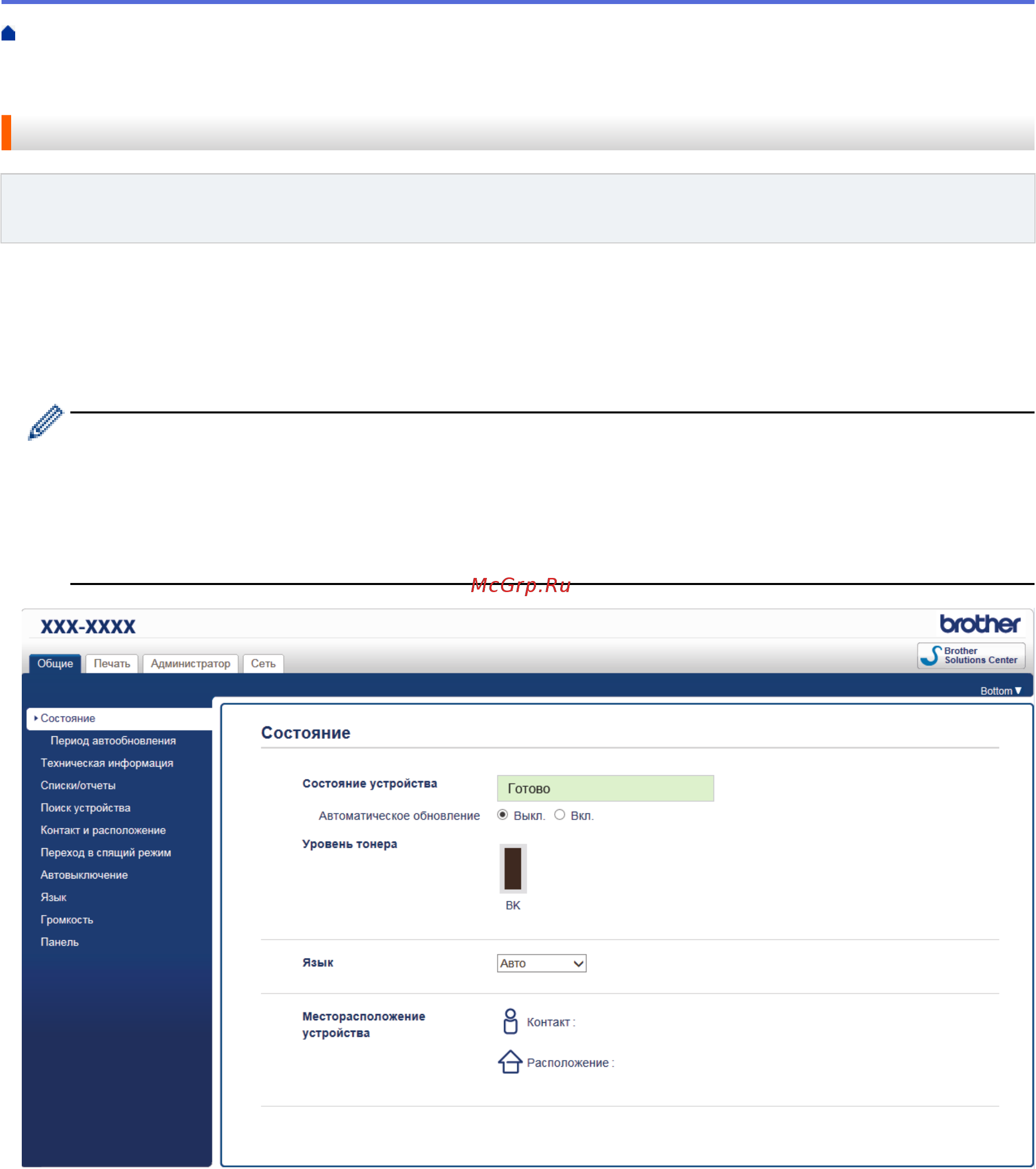1036x1169 pixels.
Task: Click the BK toner level indicator
Action: point(513,868)
